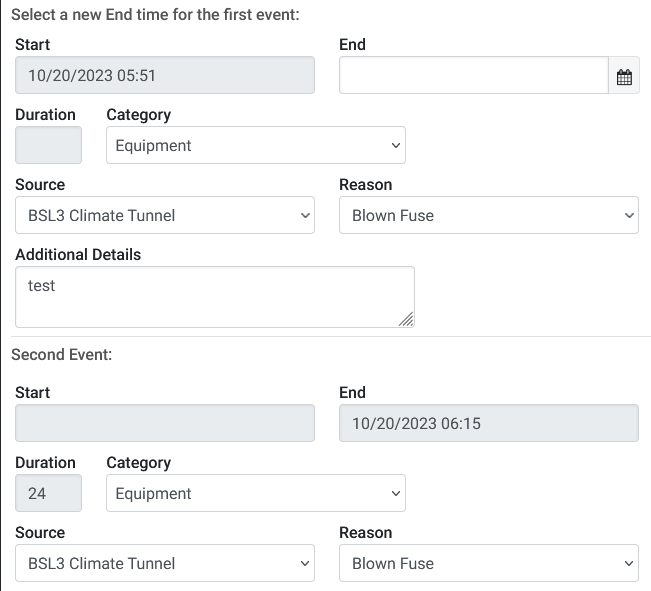This screenshot has height=591, width=651.
Task: Open the first event's Reason Blown Fuse dropdown
Action: [489, 215]
